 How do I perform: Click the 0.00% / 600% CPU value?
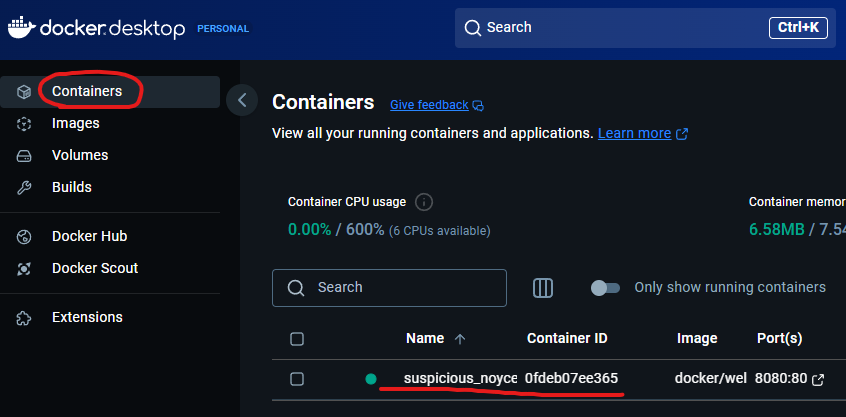coord(336,230)
